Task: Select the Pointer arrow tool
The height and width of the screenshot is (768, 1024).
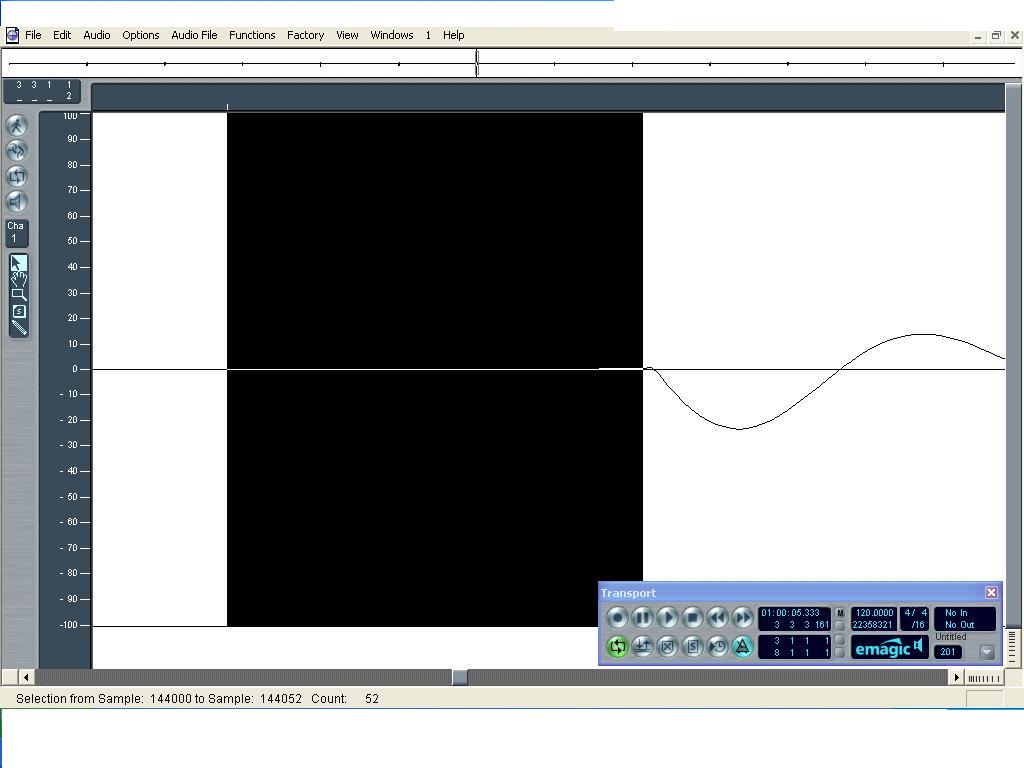Action: (x=18, y=263)
